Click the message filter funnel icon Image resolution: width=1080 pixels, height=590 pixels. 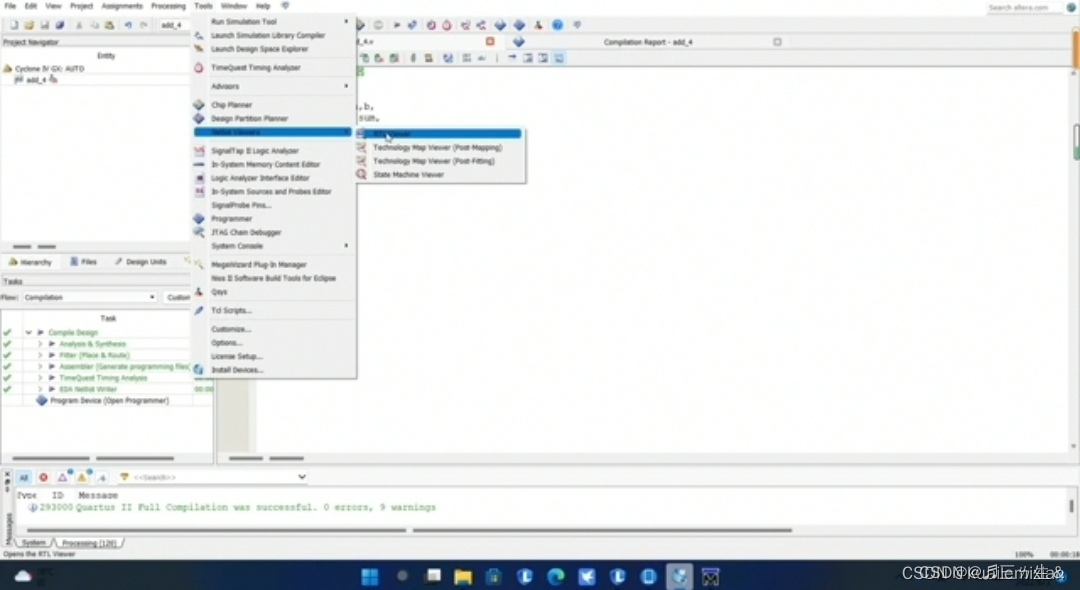pos(125,476)
